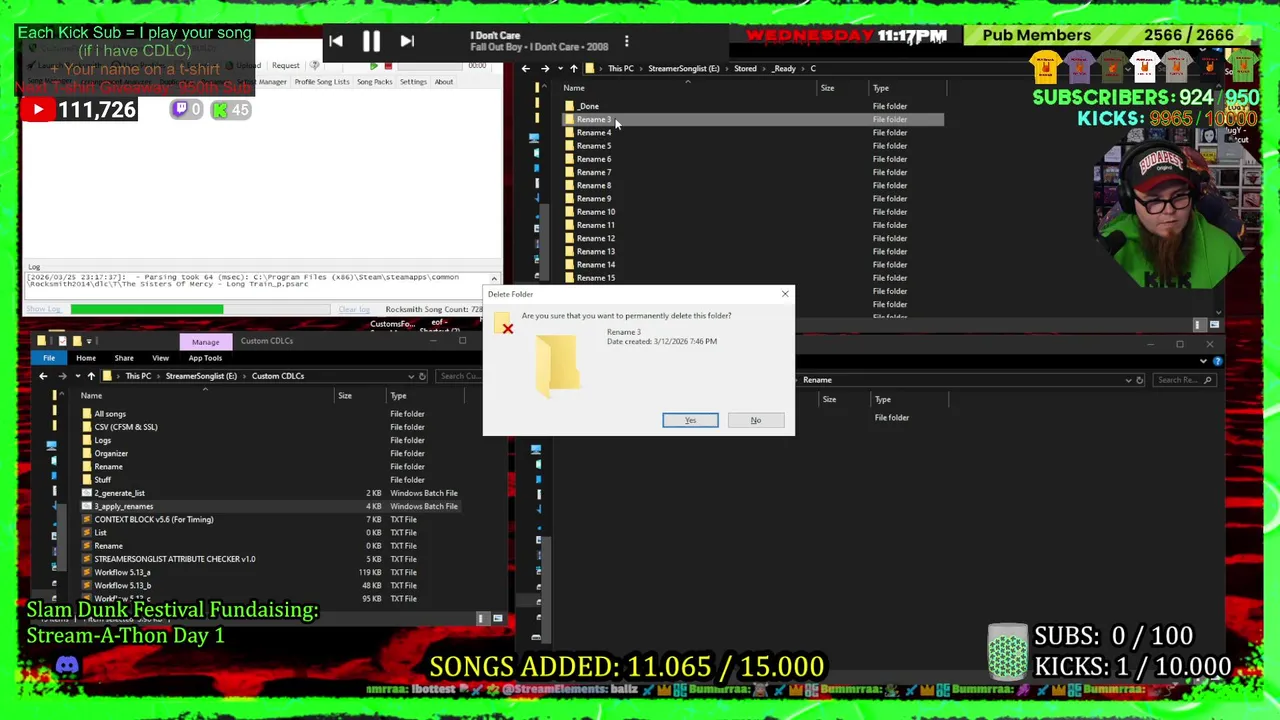Viewport: 1280px width, 720px height.
Task: Go up one level in Custom CDLCs explorer
Action: click(91, 376)
